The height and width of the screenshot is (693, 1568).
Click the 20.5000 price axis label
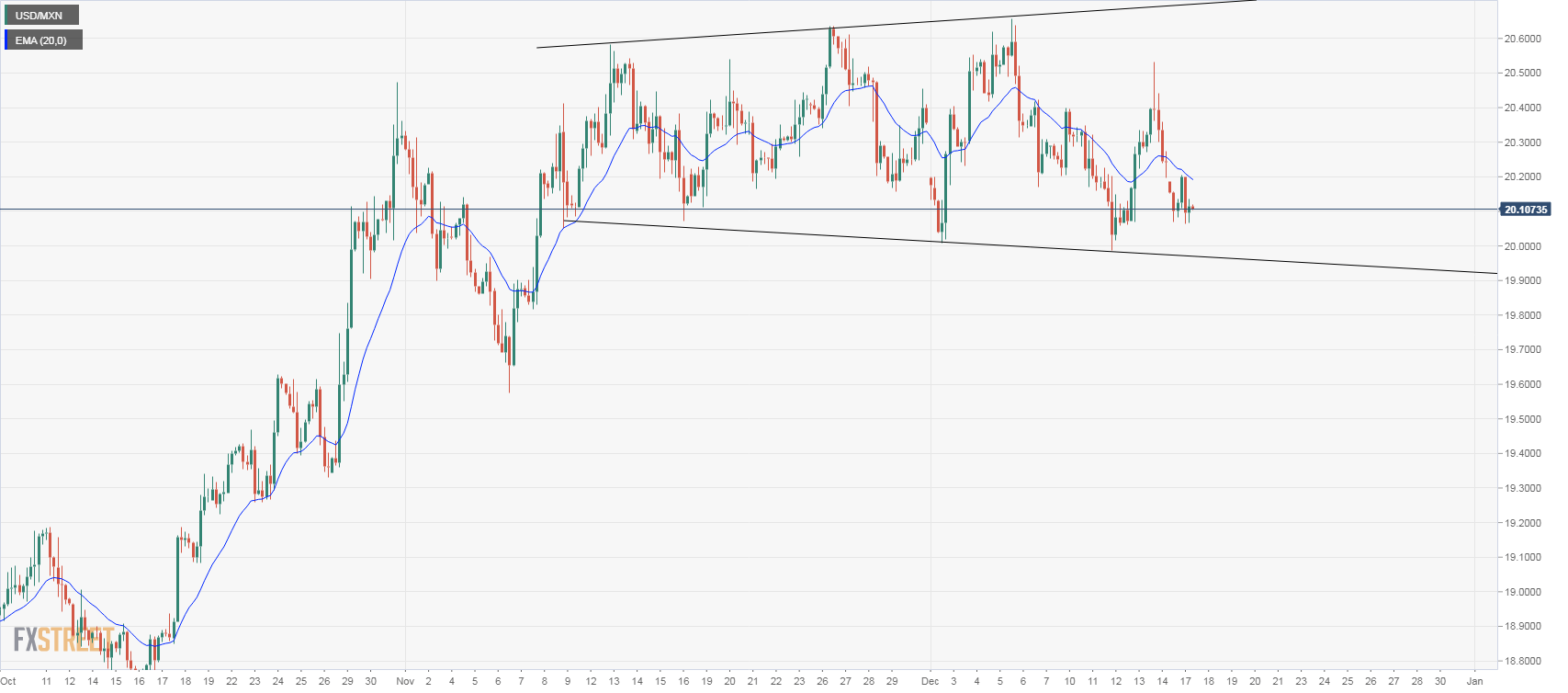[1522, 73]
